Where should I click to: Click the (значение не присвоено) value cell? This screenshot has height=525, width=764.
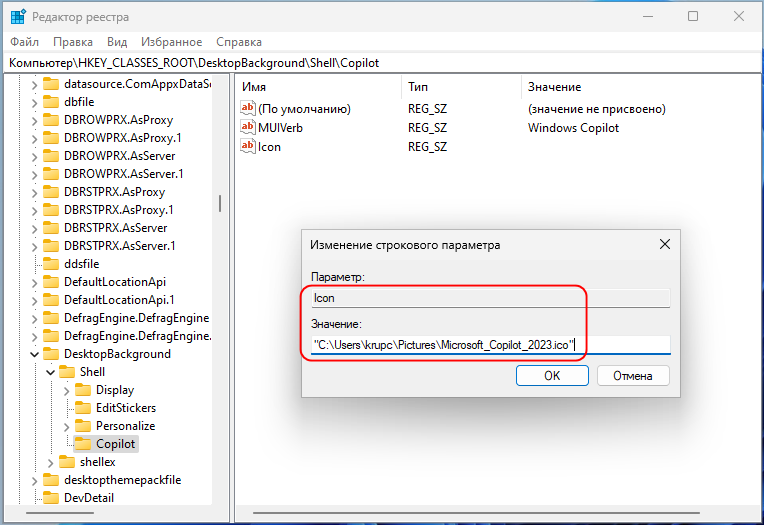point(596,109)
